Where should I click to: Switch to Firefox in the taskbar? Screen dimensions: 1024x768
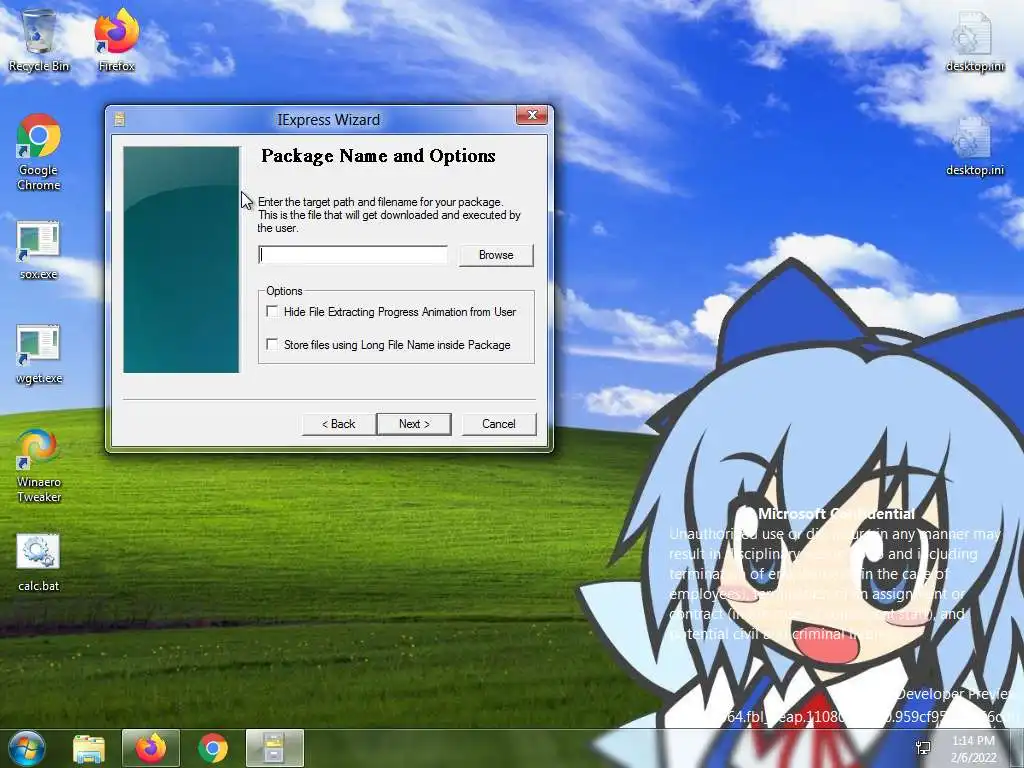pyautogui.click(x=151, y=748)
